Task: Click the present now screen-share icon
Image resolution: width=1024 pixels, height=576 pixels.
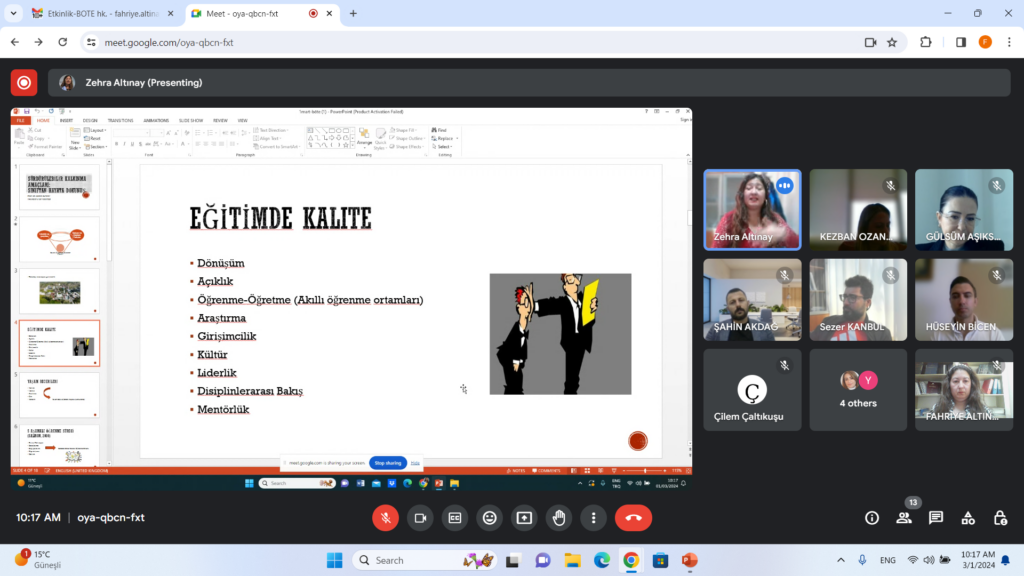Action: pos(524,517)
